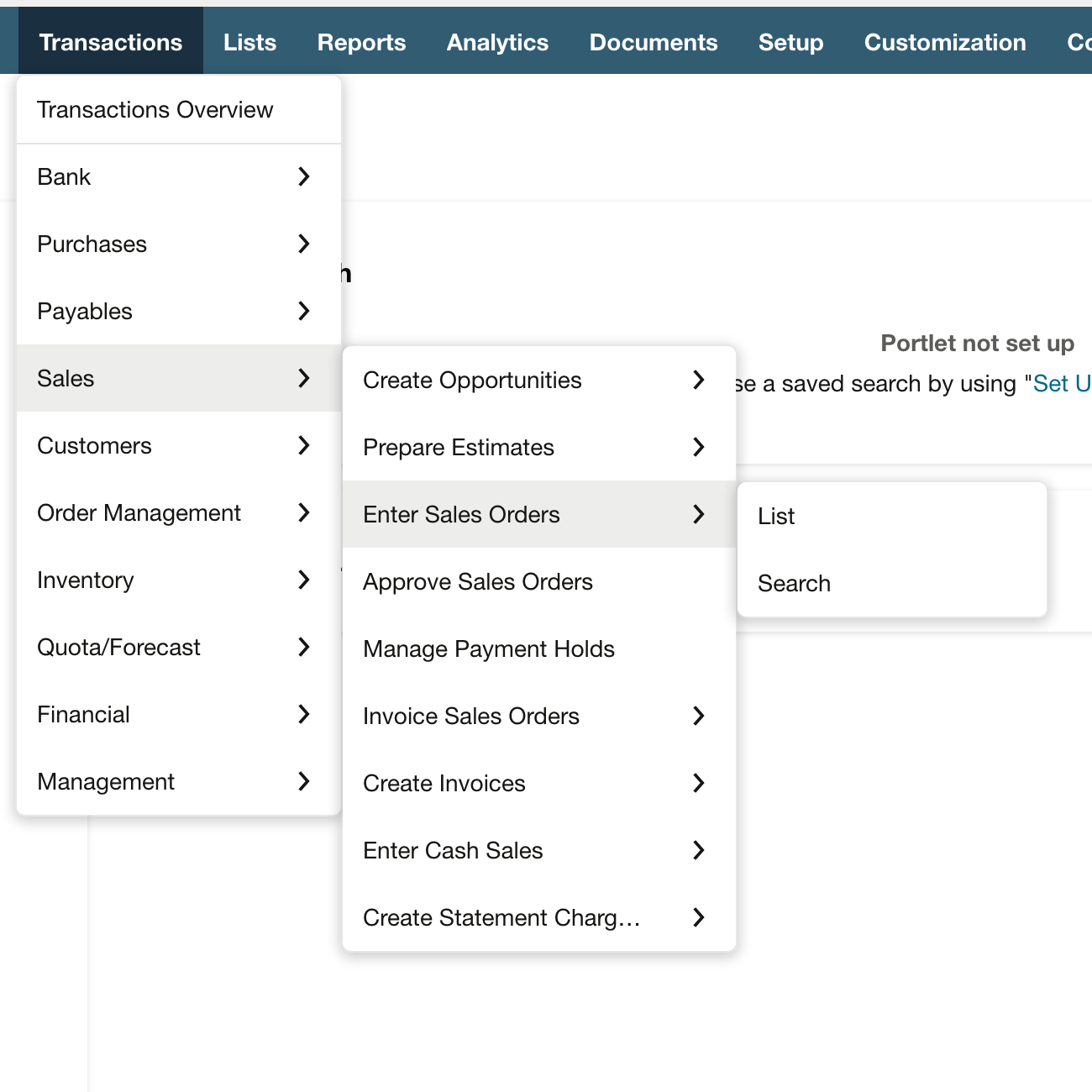Viewport: 1092px width, 1092px height.
Task: Expand the Financial submenu chevron
Action: click(304, 714)
